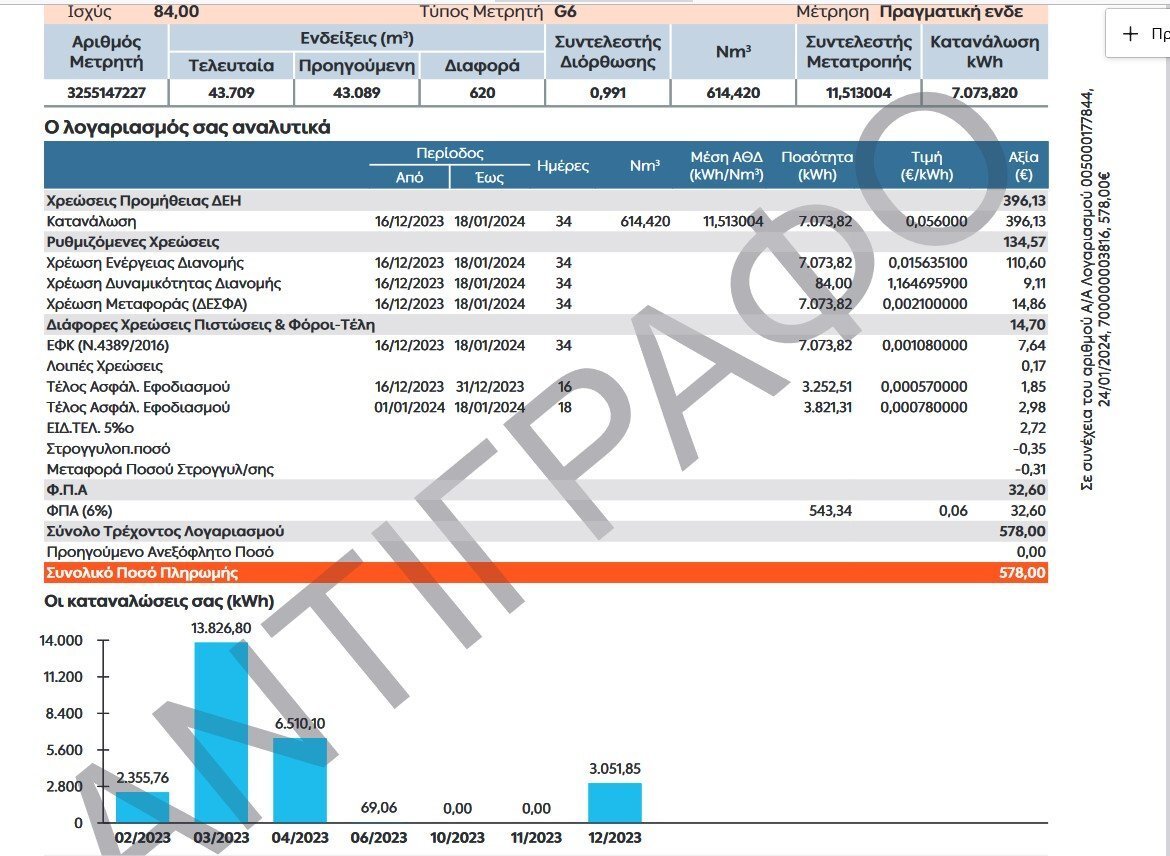Click the value label 69,06

379,808
